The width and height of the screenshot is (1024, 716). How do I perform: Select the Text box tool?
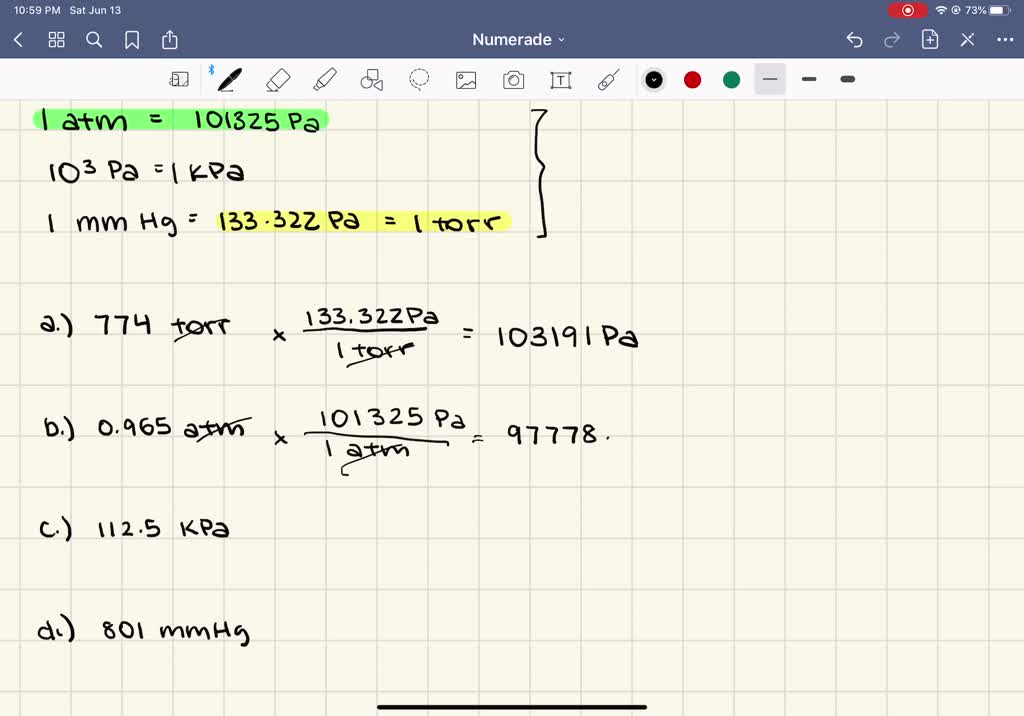(x=561, y=80)
